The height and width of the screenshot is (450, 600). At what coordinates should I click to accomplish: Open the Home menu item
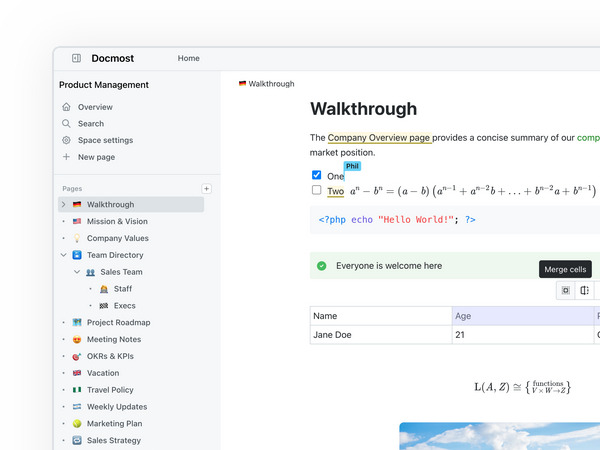(x=189, y=58)
